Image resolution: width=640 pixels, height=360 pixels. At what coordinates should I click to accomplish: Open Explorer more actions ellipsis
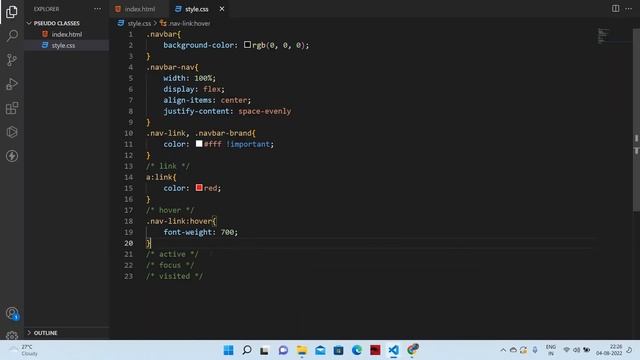[97, 9]
